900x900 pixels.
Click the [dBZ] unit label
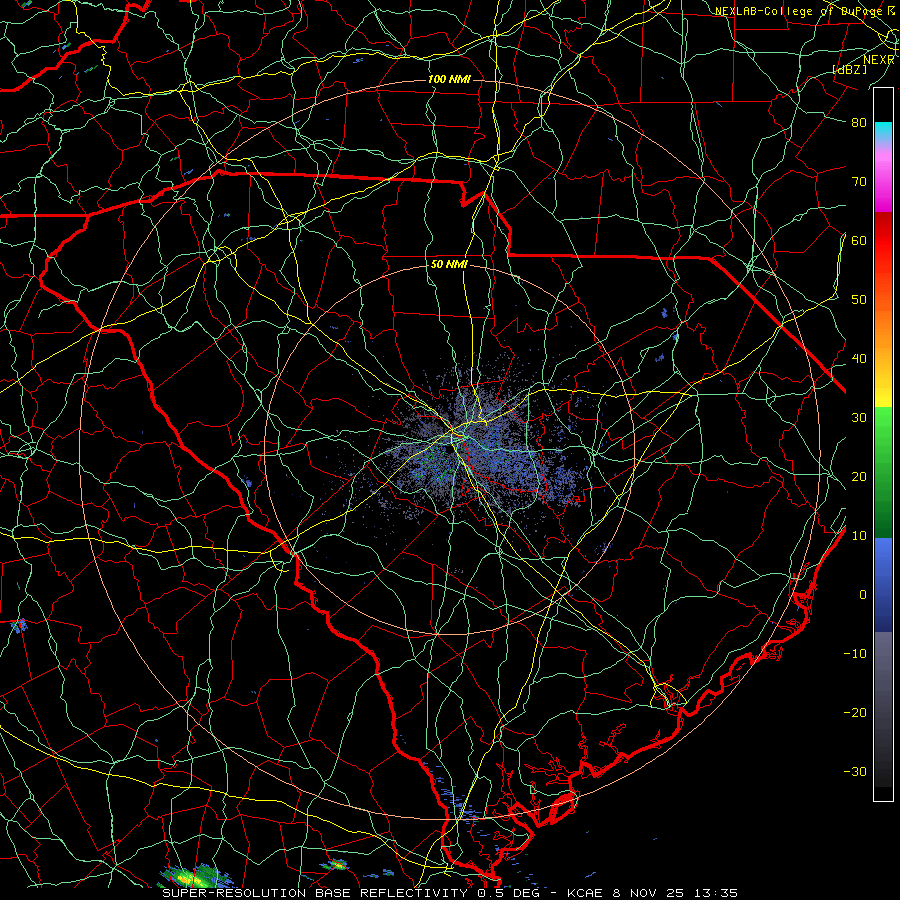click(x=849, y=69)
